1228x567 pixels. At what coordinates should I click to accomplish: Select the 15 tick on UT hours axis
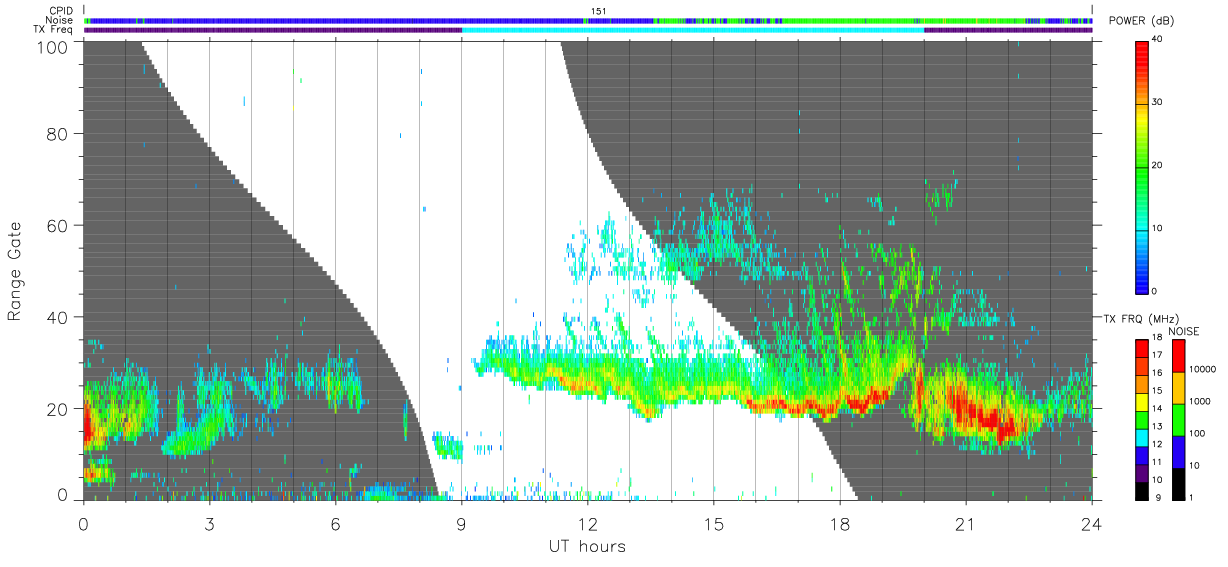(x=713, y=523)
